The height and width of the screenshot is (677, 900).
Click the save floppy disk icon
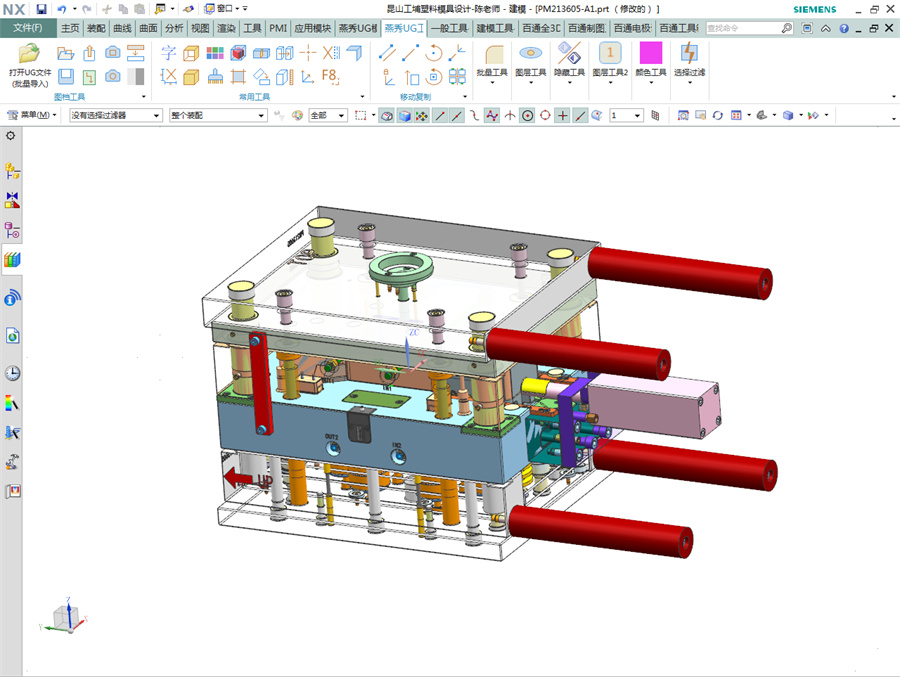coord(41,9)
